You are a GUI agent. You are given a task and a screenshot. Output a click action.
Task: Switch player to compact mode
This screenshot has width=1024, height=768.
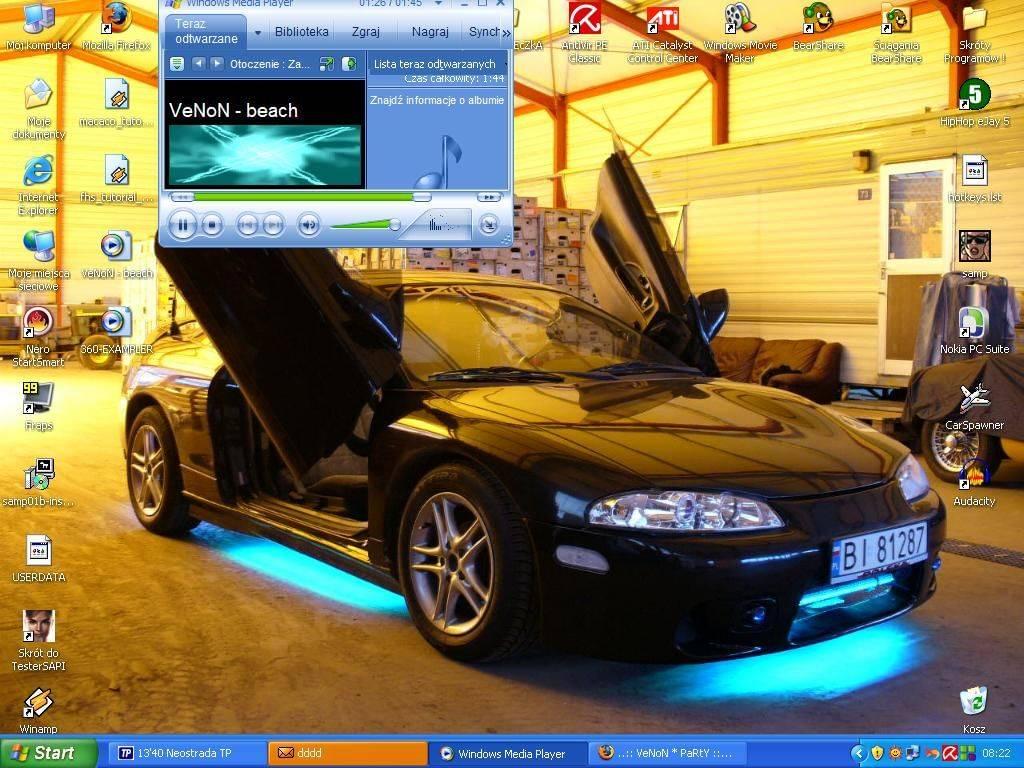[488, 225]
